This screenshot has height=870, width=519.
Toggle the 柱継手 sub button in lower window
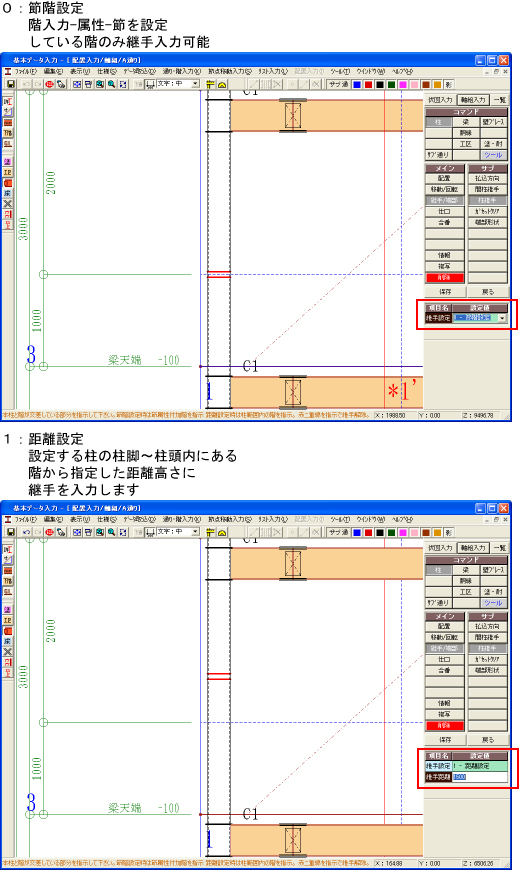click(x=487, y=648)
